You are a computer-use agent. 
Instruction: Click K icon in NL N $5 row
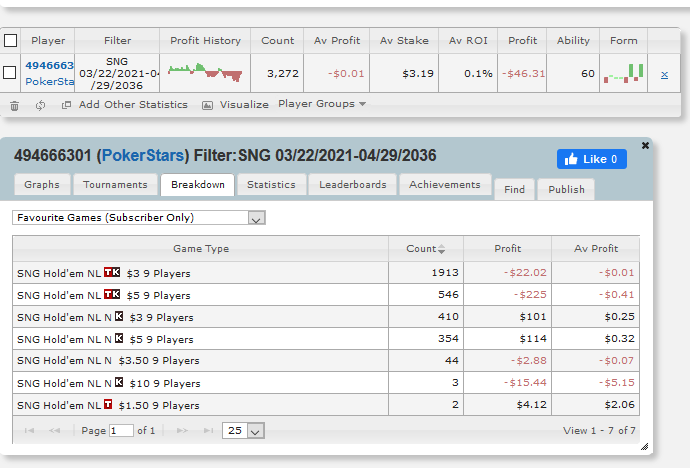tap(119, 338)
